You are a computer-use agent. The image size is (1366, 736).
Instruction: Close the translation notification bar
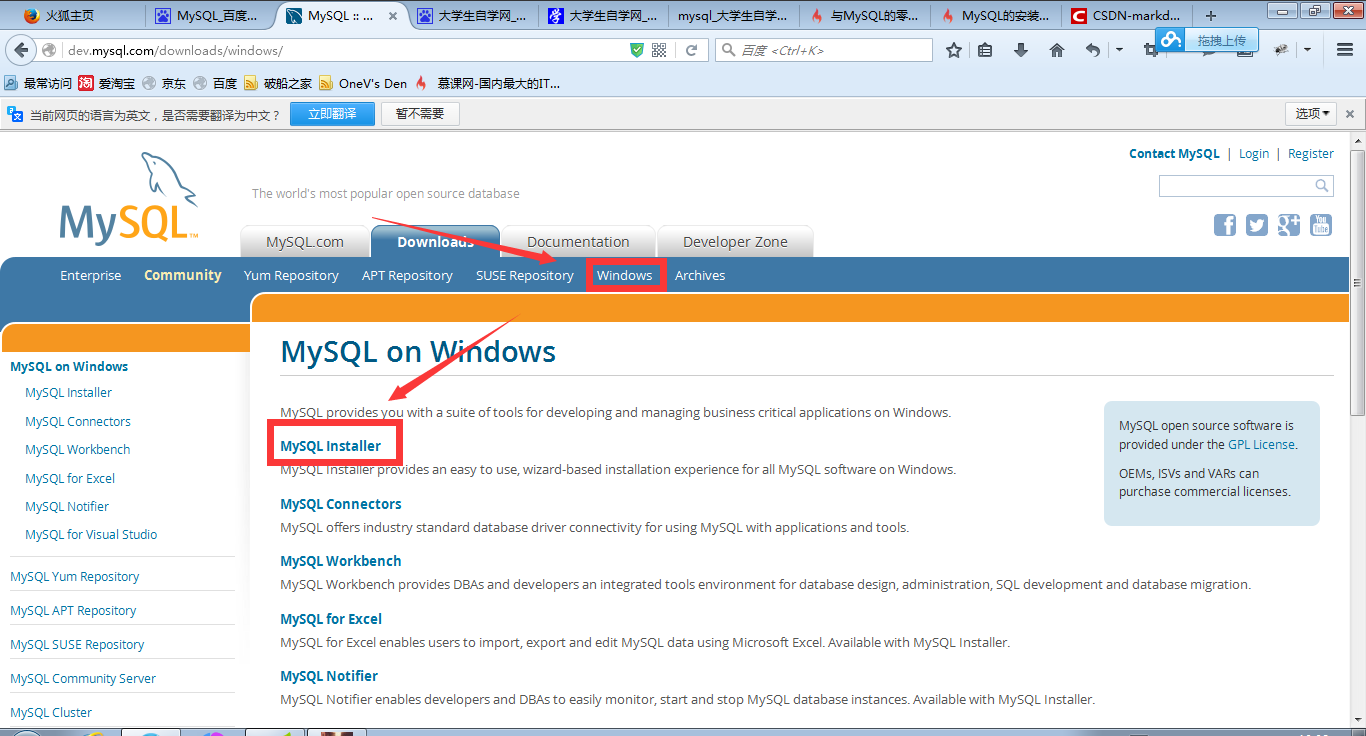coord(1351,114)
